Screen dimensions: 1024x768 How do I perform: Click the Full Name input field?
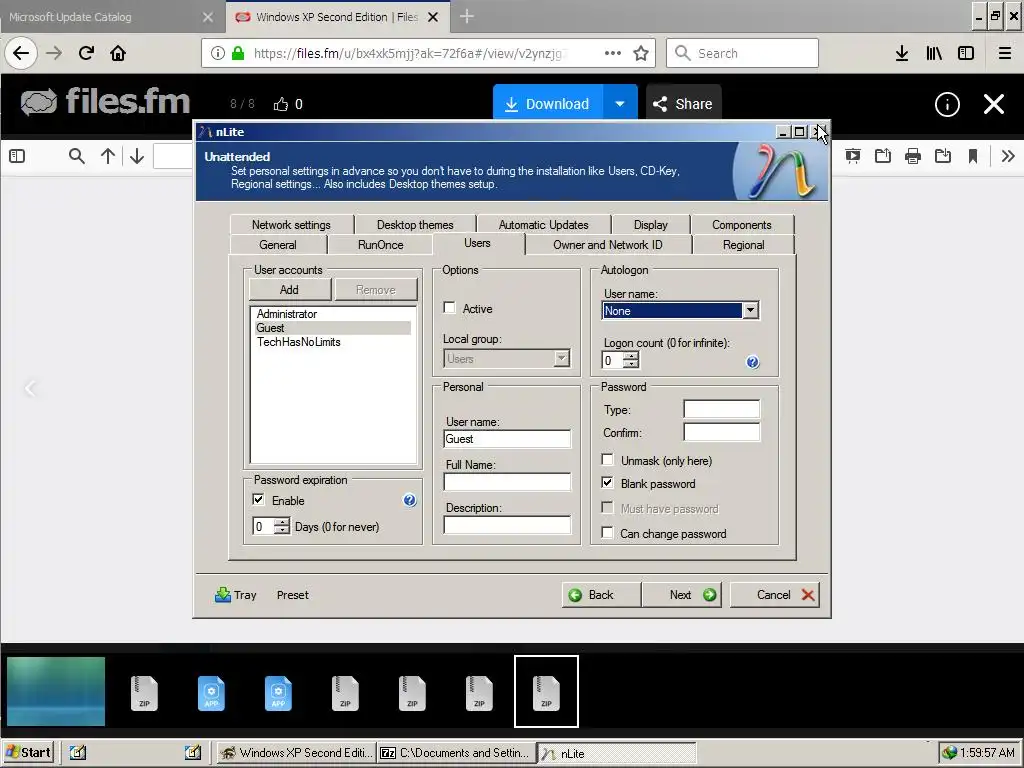point(507,482)
